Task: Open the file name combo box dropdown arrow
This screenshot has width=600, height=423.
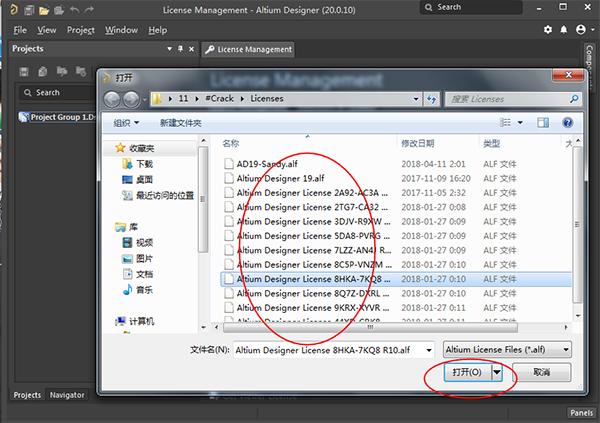Action: (x=429, y=350)
